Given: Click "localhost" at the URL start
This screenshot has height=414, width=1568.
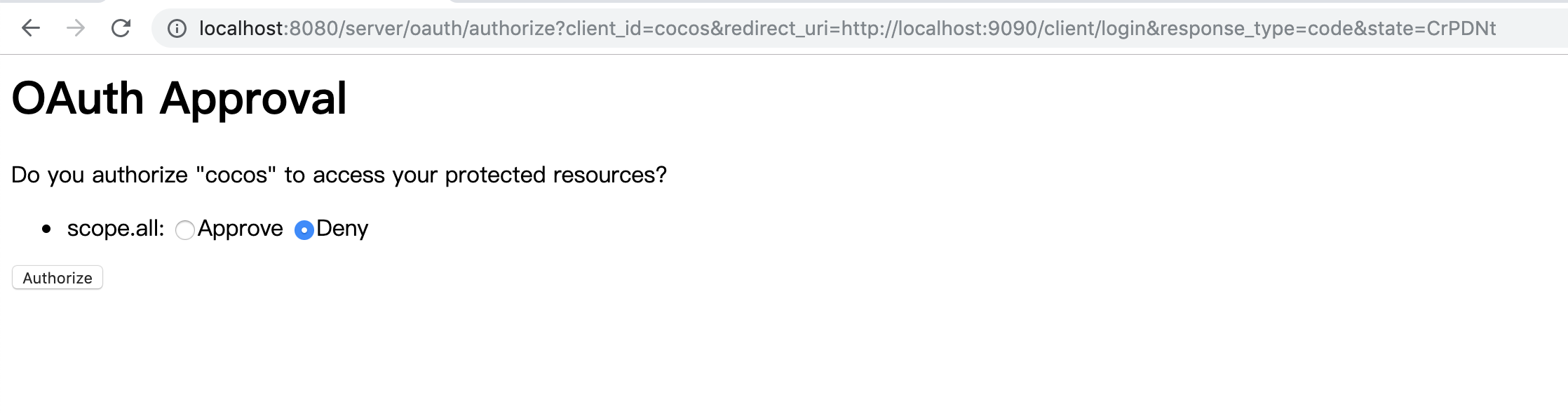Looking at the screenshot, I should click(x=241, y=28).
